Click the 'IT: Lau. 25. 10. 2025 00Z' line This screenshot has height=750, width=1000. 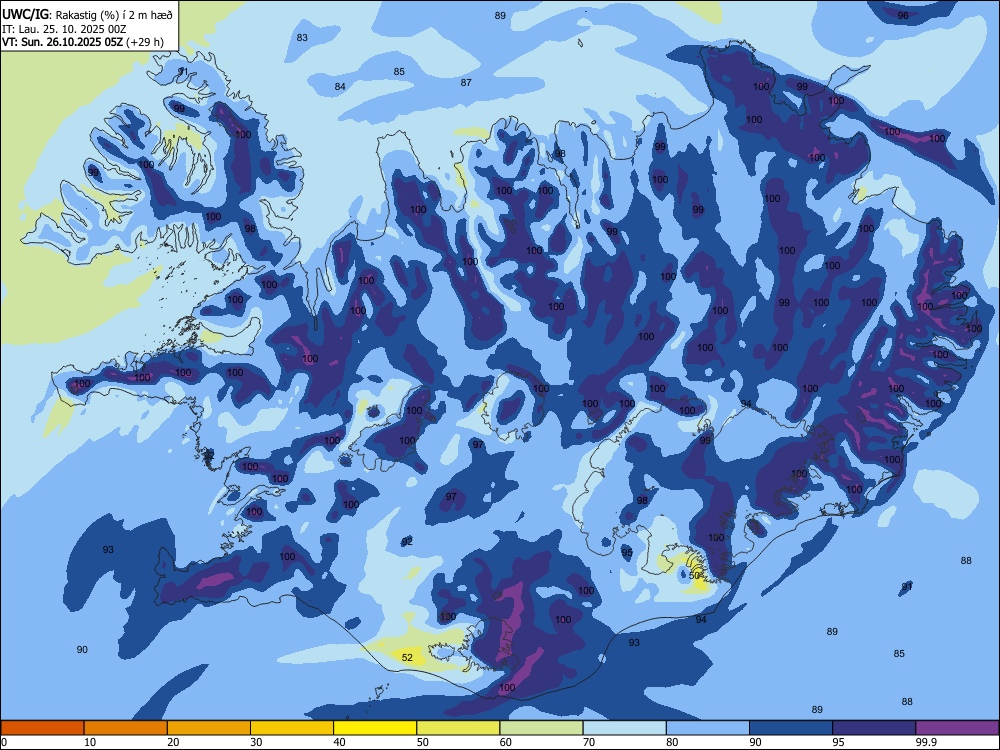pyautogui.click(x=64, y=29)
